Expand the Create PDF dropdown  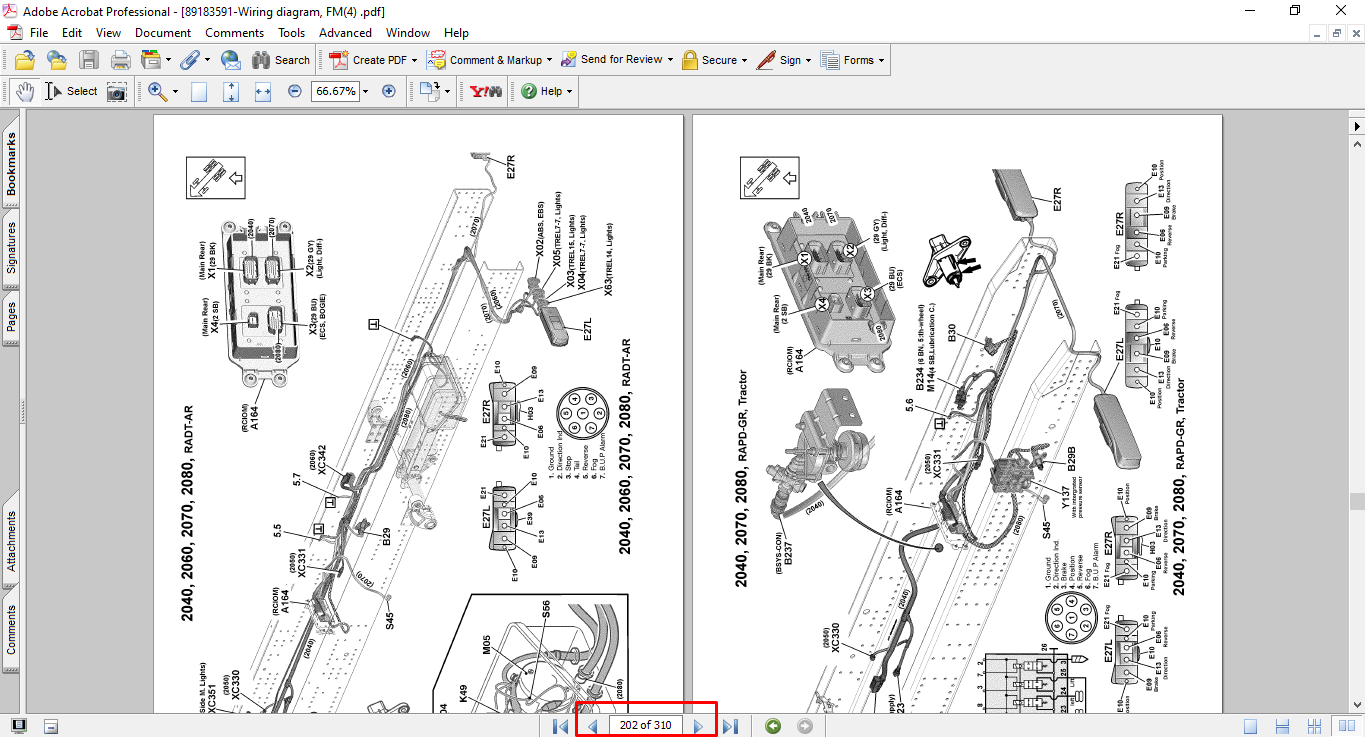pos(415,60)
